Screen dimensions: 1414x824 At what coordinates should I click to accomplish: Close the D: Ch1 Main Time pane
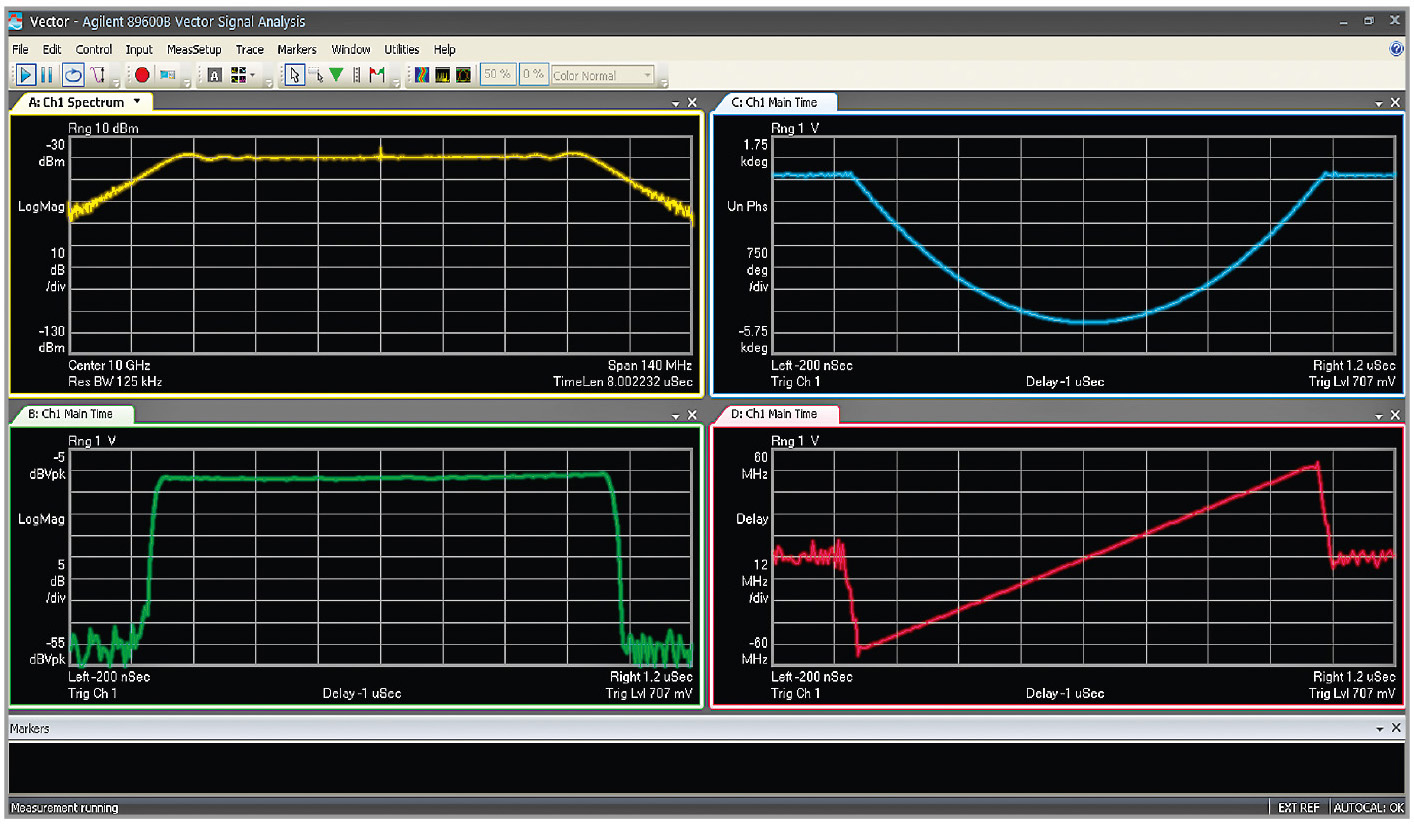1395,415
